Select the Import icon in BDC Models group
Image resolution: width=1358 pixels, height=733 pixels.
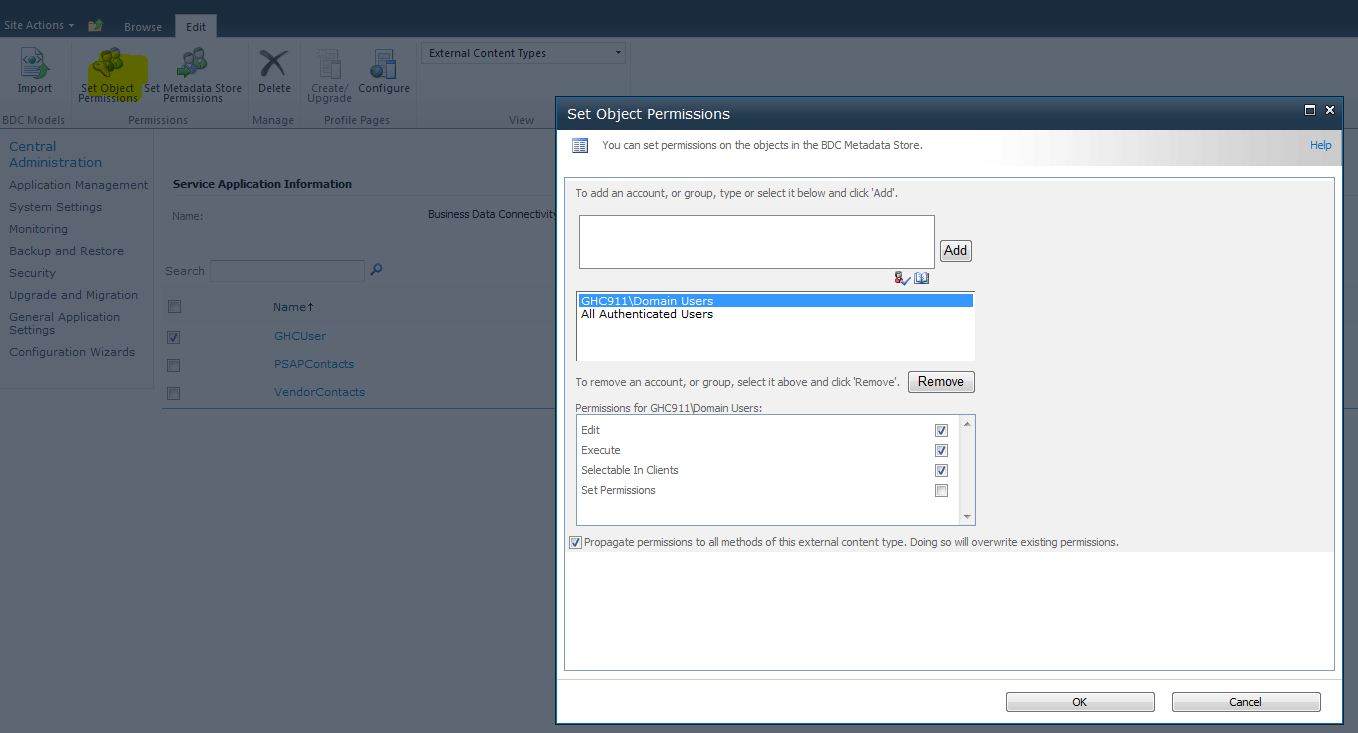tap(34, 70)
